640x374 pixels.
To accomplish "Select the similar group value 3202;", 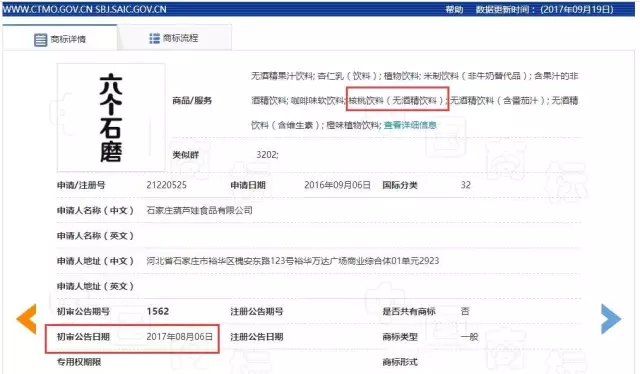I will coord(267,154).
